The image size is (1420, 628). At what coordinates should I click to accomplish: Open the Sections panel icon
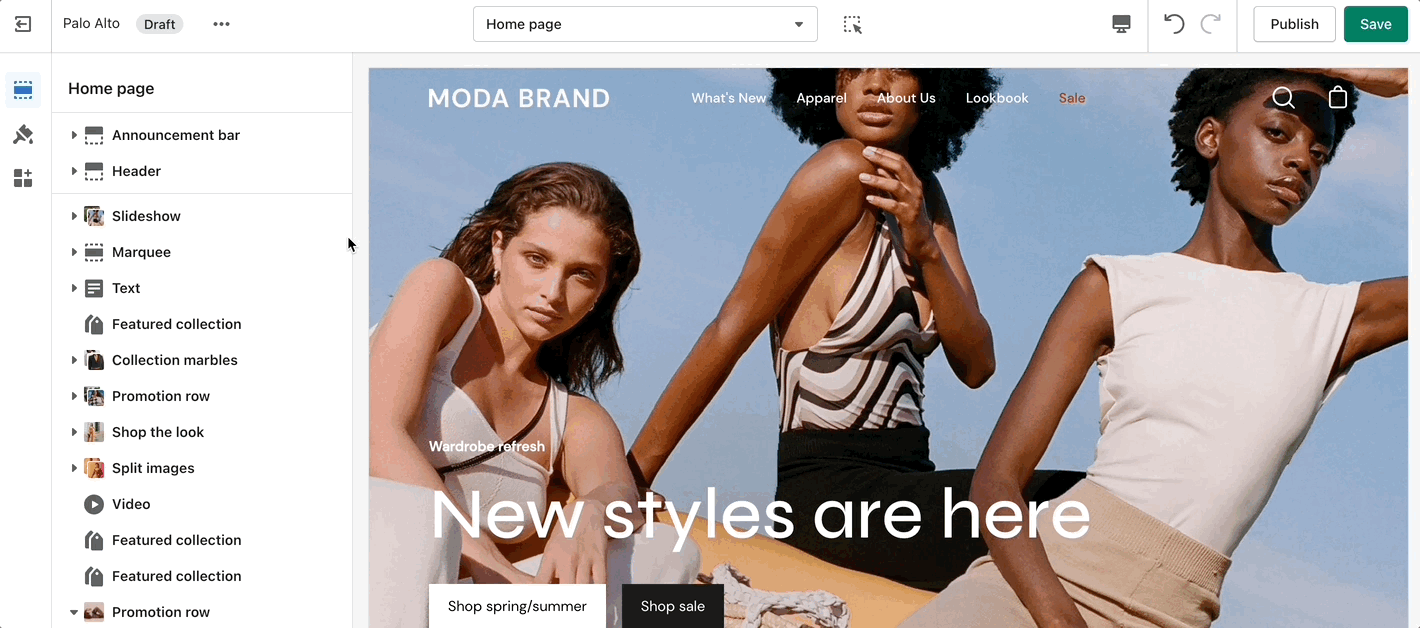[x=23, y=91]
